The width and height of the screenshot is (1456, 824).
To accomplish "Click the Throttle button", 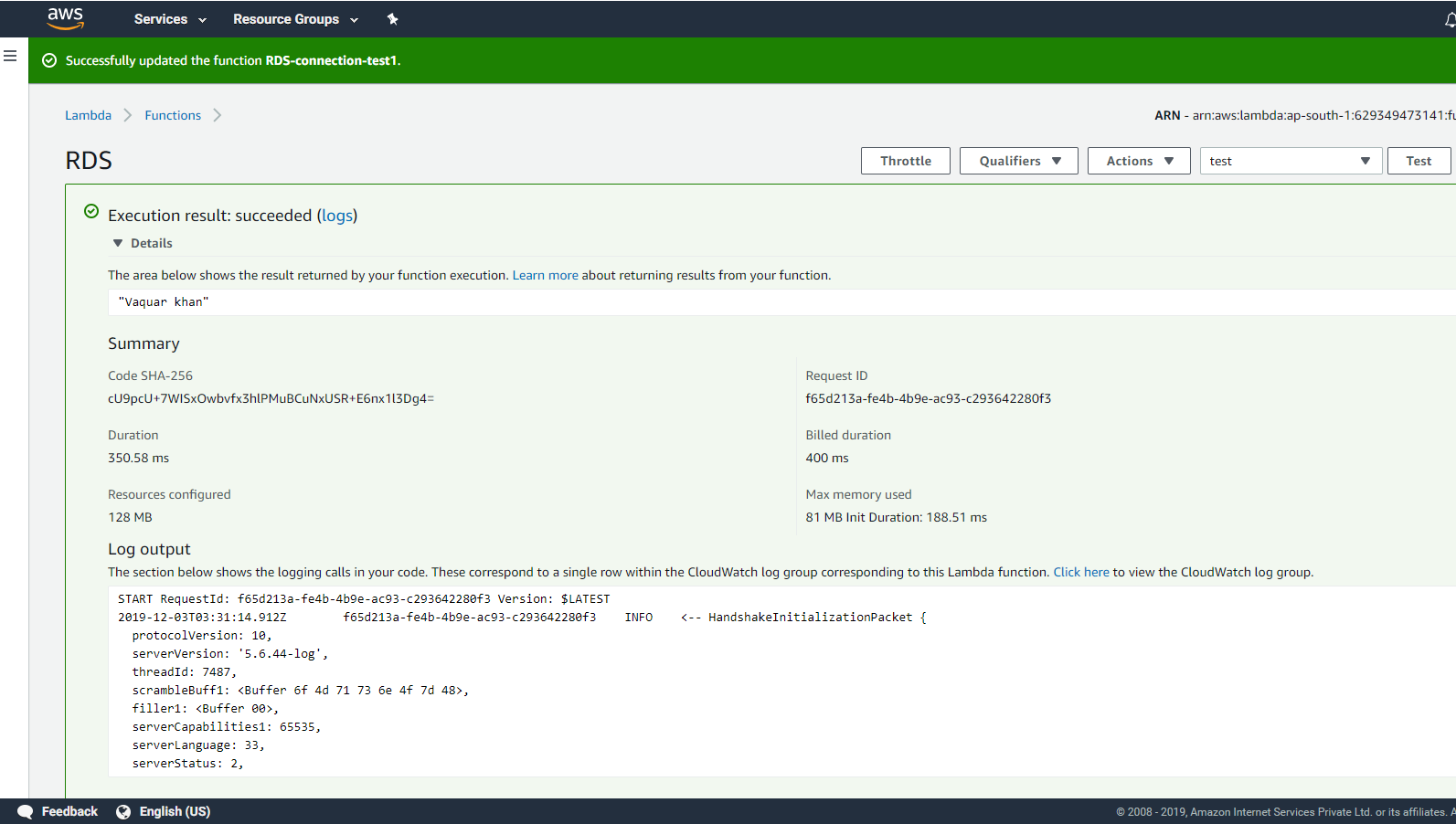I will point(906,161).
